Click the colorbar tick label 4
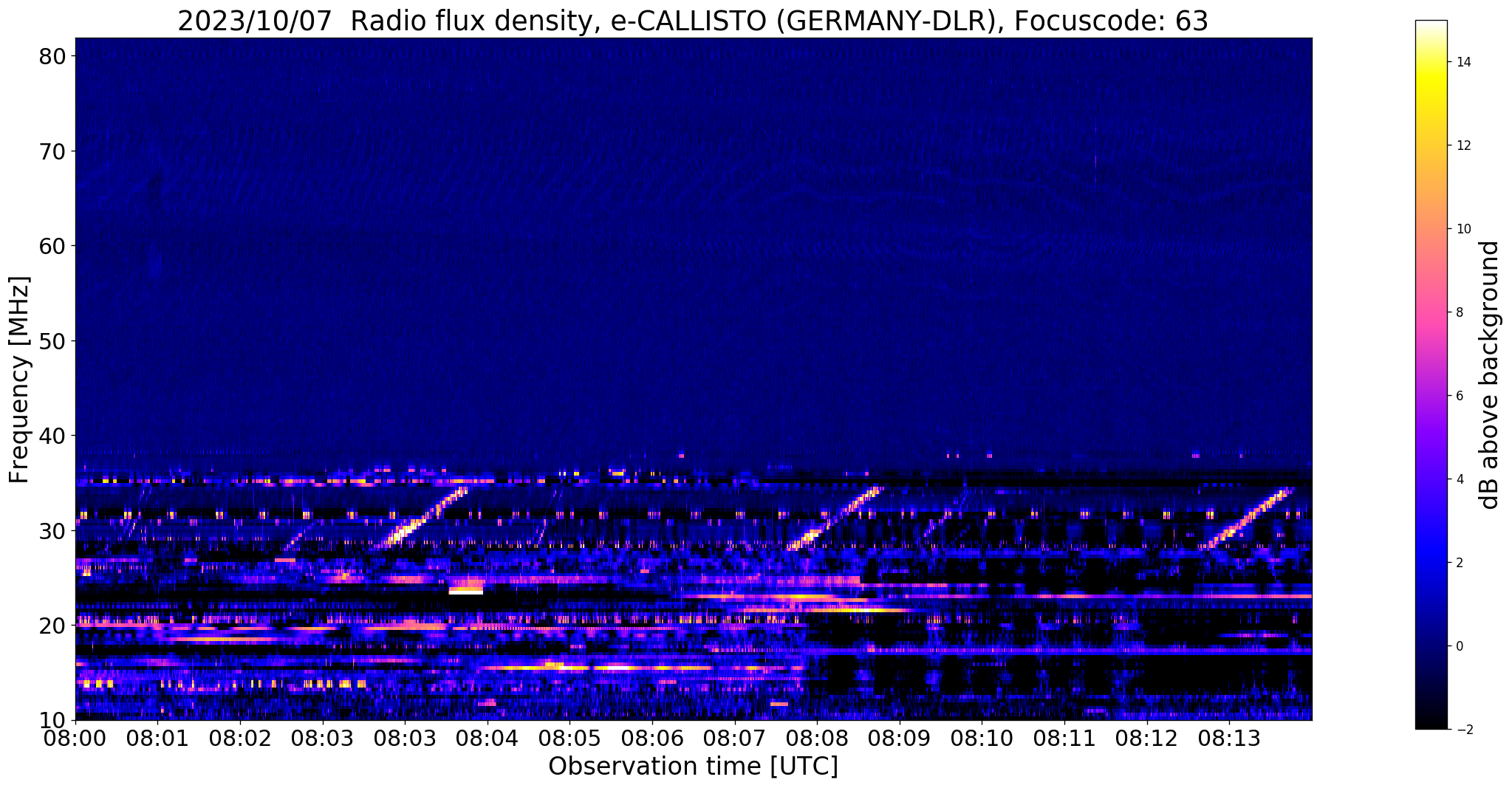The height and width of the screenshot is (788, 1512). (1459, 479)
